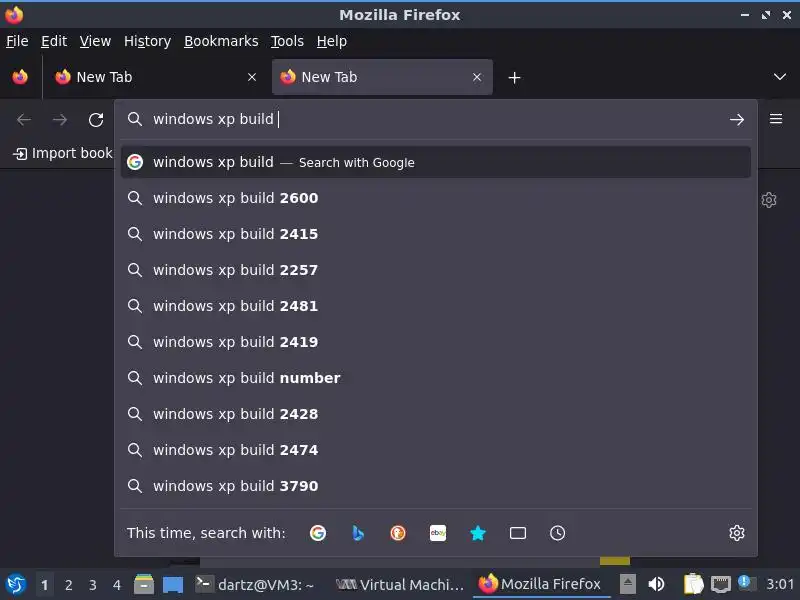Select suggestion 'windows xp build 2474'
The width and height of the screenshot is (800, 600).
pos(435,450)
